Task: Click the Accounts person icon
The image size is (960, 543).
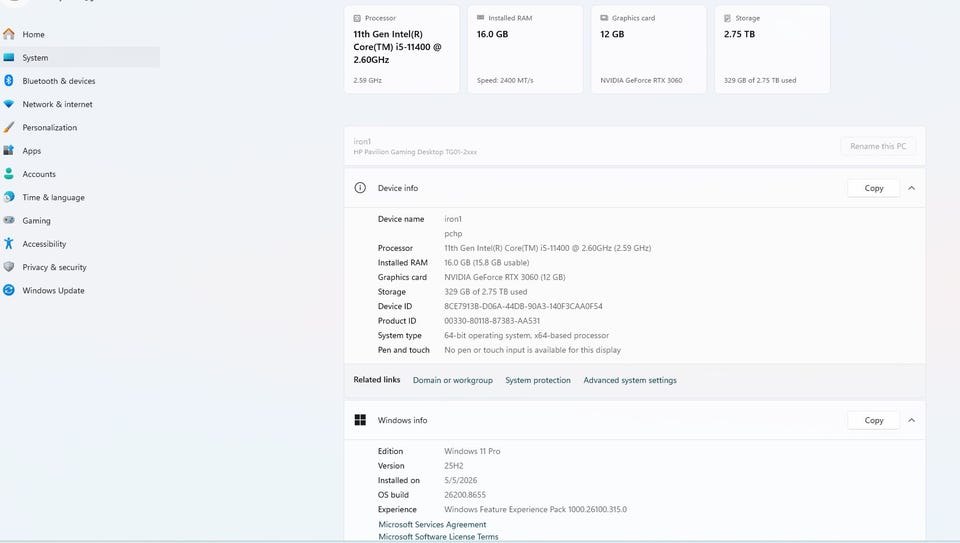Action: (9, 174)
